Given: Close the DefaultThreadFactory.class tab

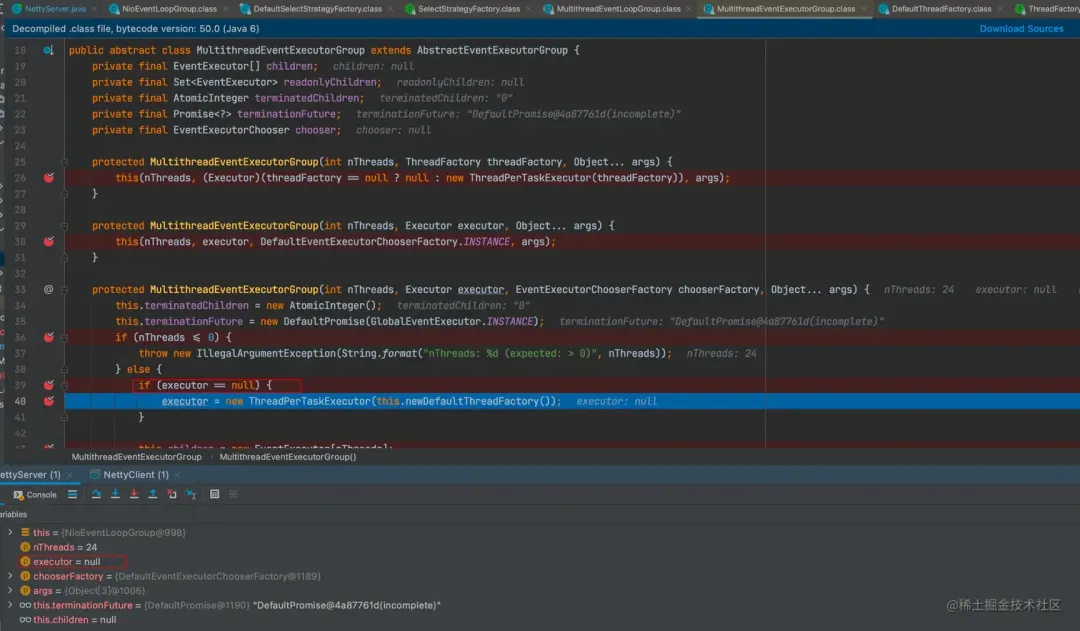Looking at the screenshot, I should [x=999, y=9].
